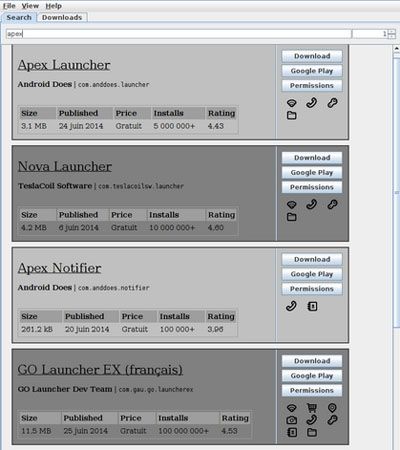Click the folder storage icon for GO Launcher EX
Image resolution: width=400 pixels, height=450 pixels.
coord(312,433)
